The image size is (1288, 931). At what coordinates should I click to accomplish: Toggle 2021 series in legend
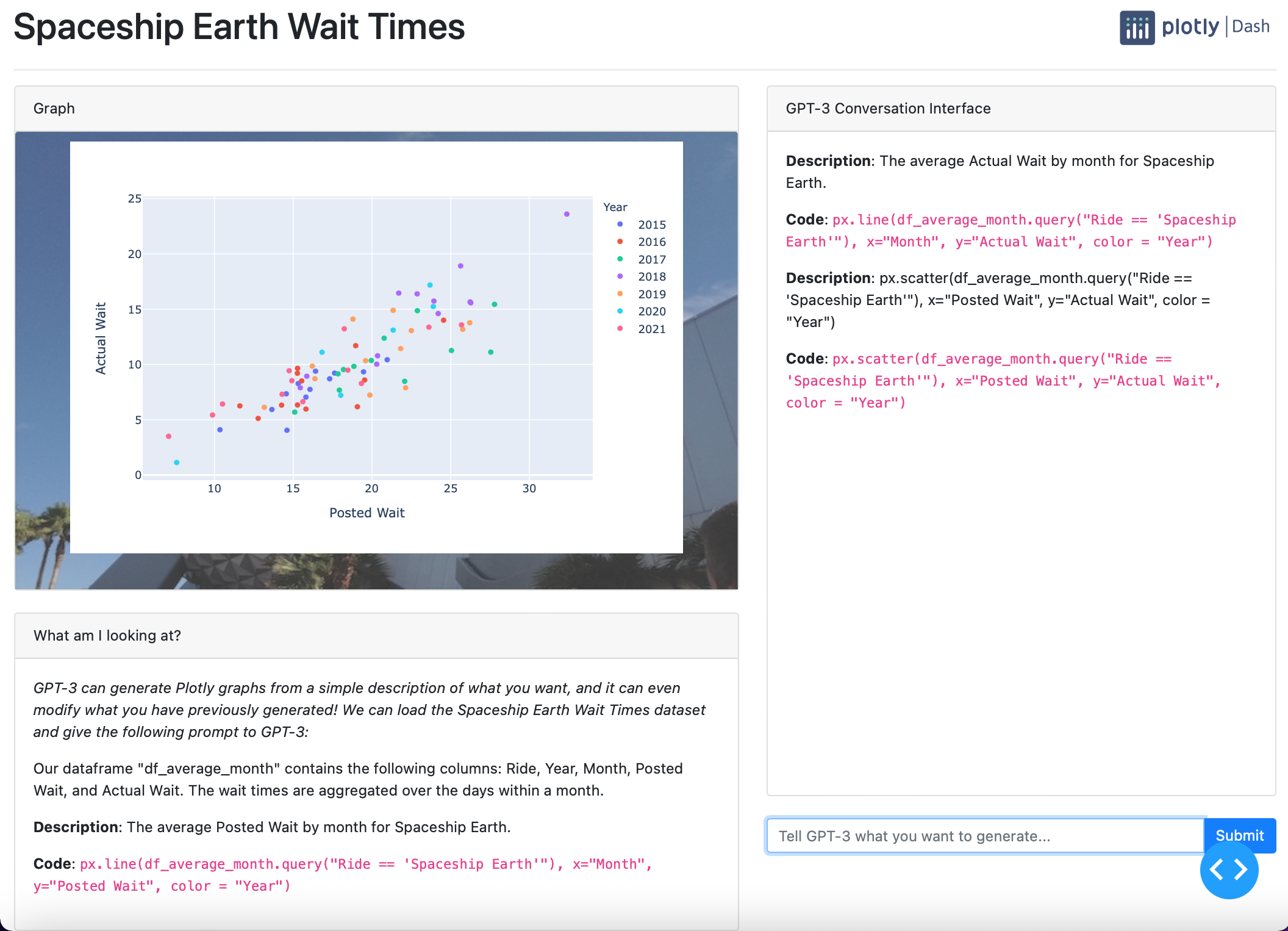651,329
